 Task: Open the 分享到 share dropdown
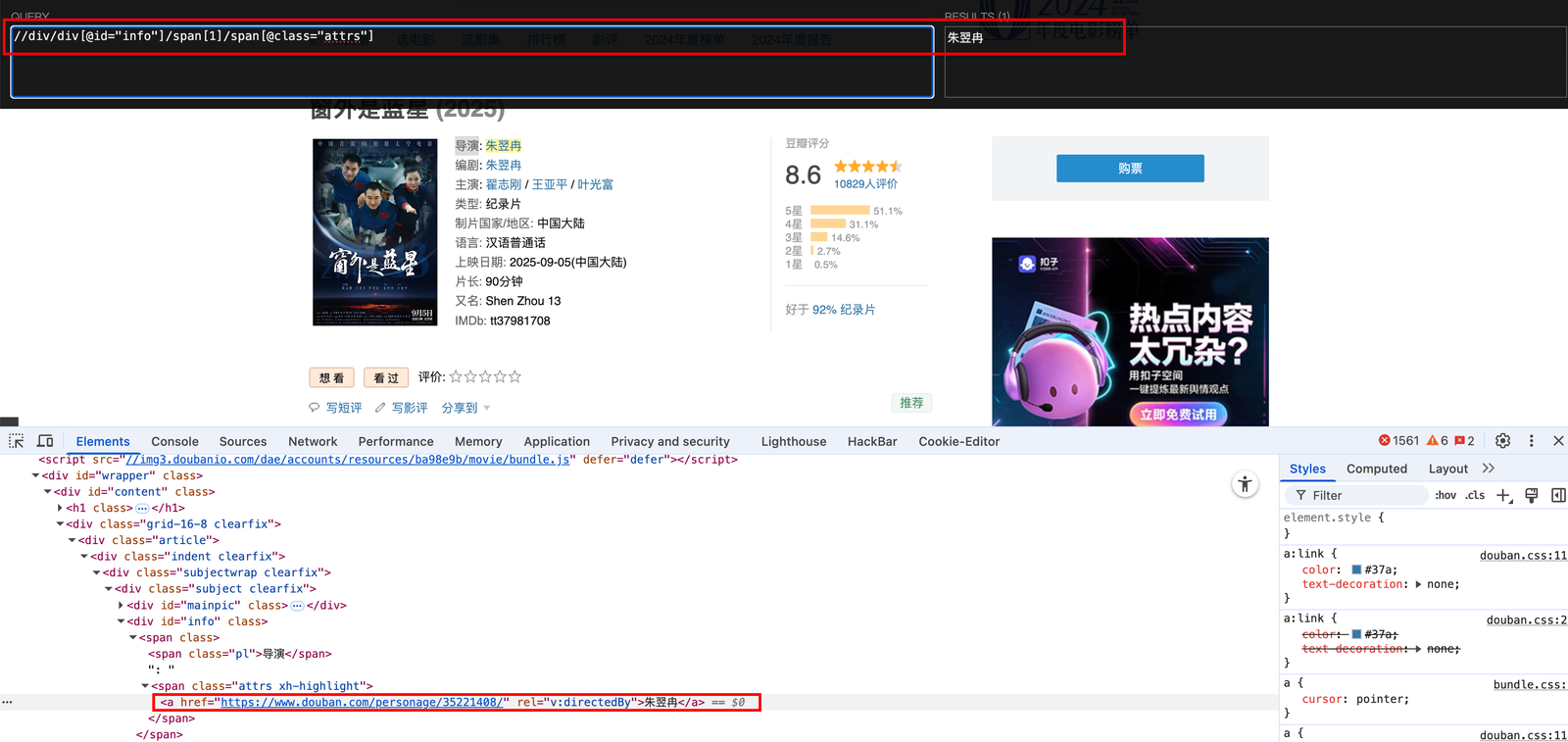(465, 408)
